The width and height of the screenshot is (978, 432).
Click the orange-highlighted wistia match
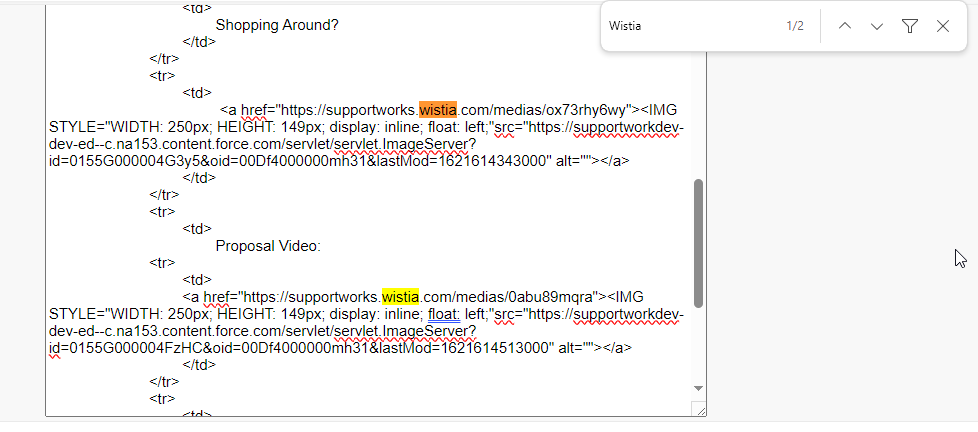[x=438, y=110]
